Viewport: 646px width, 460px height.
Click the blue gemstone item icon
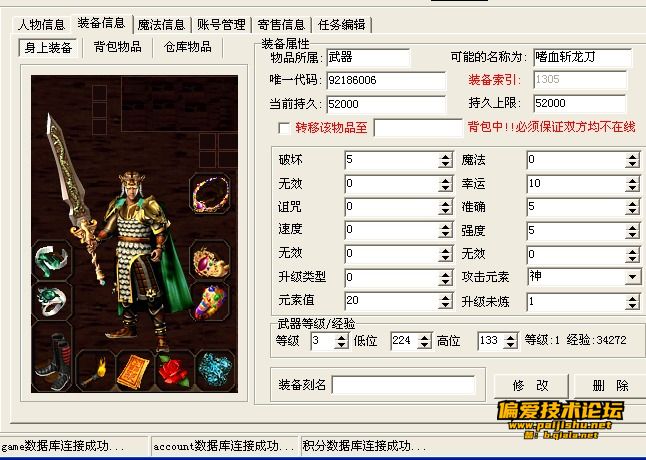(215, 371)
